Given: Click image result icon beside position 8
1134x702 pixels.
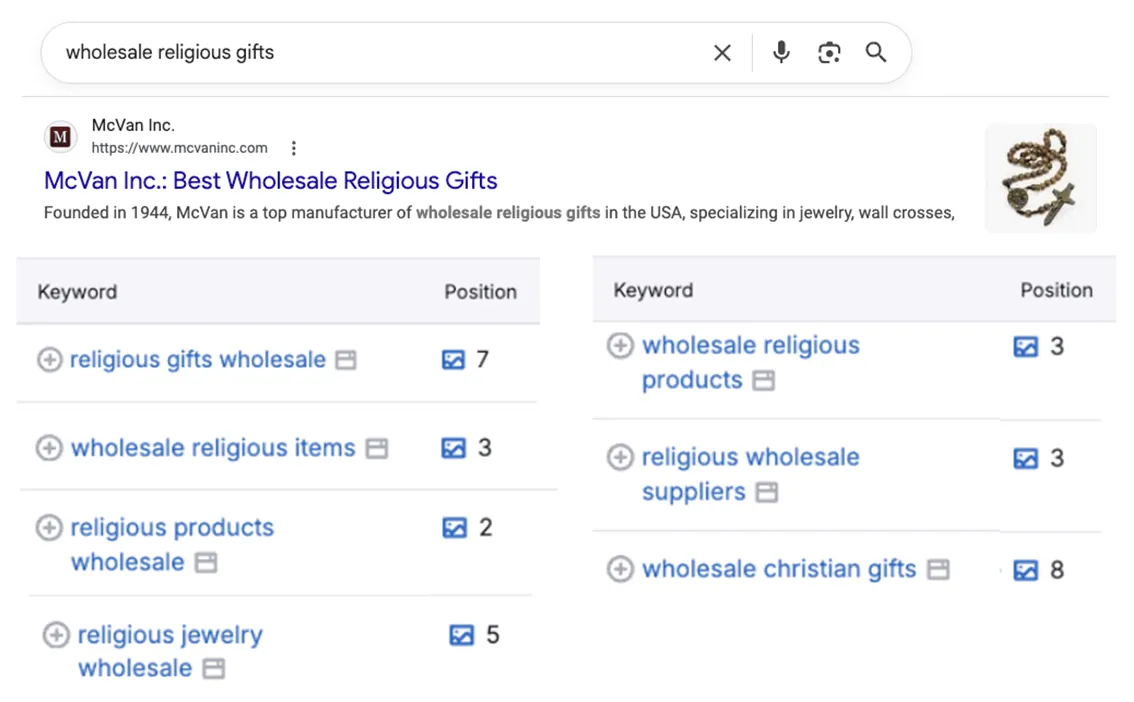Looking at the screenshot, I should click(x=1026, y=570).
